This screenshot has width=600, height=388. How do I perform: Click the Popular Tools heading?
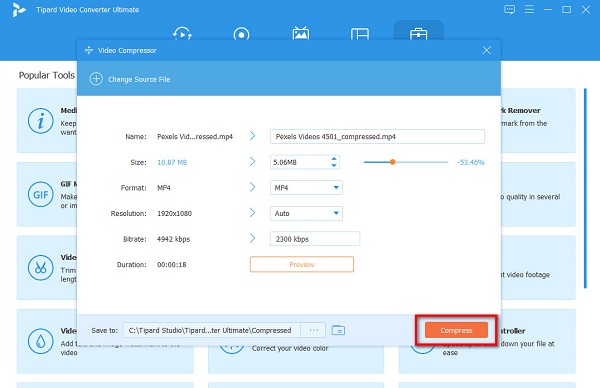(47, 75)
